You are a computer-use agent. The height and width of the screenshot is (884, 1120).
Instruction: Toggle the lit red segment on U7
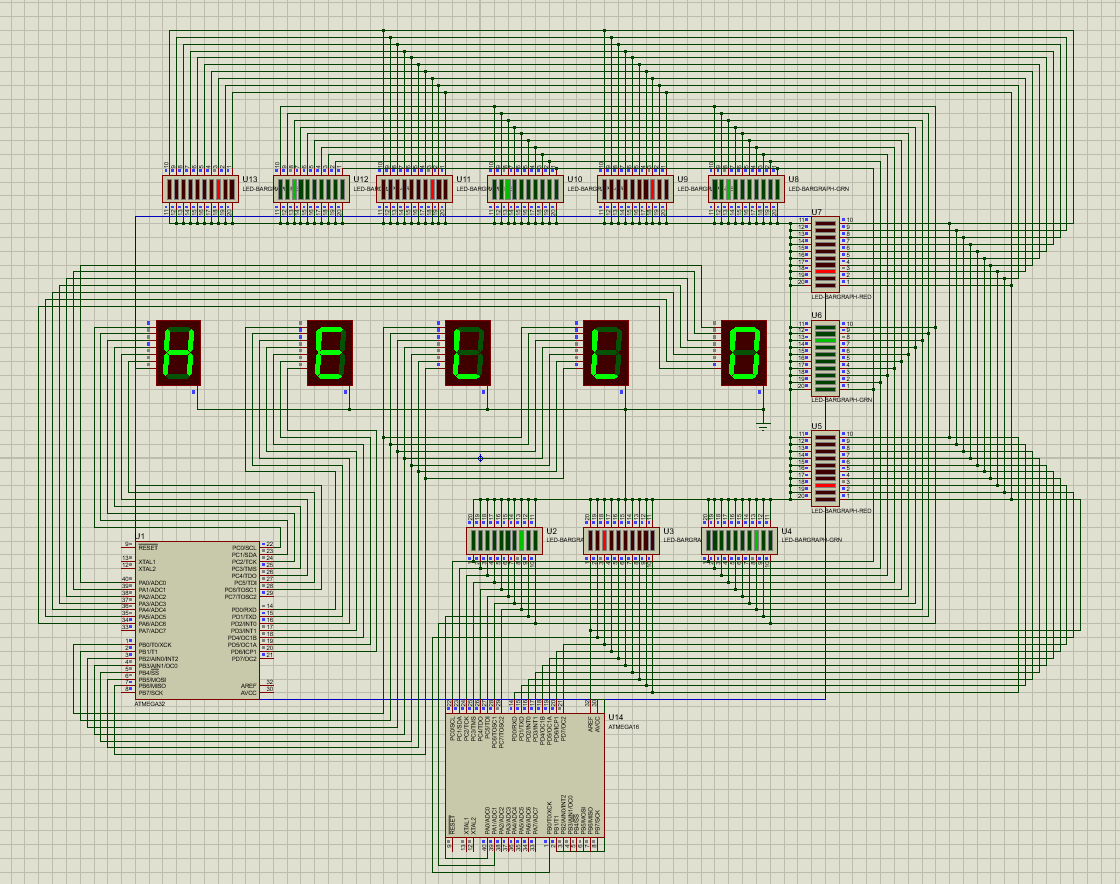coord(825,272)
